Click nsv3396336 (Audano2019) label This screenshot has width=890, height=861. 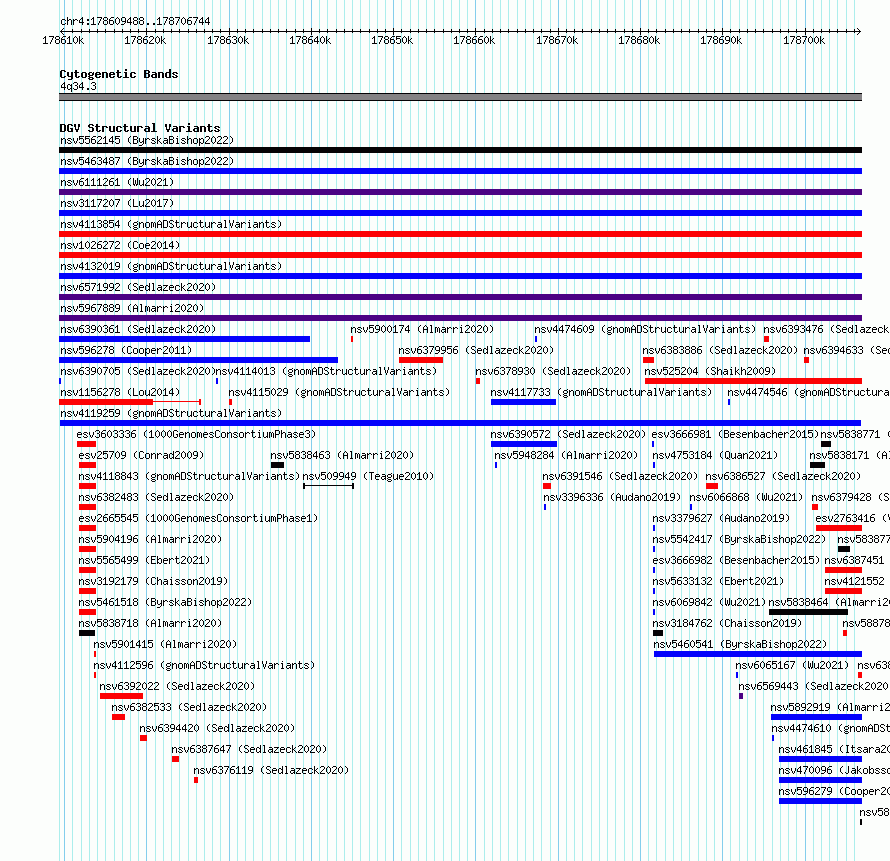(x=612, y=497)
